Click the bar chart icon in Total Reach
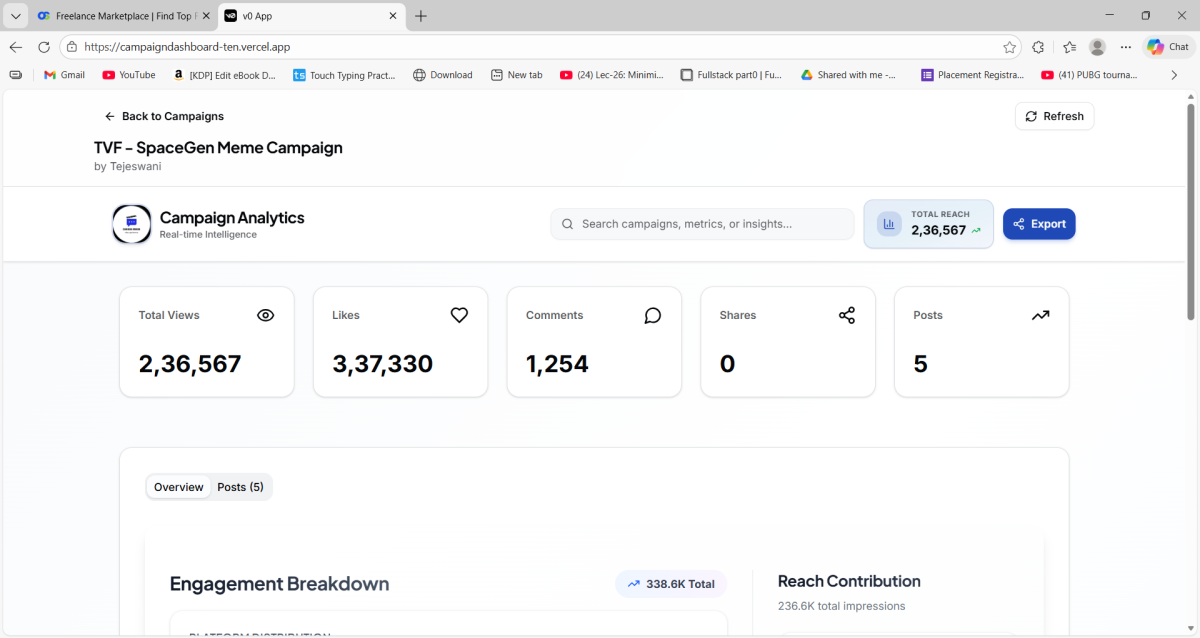The height and width of the screenshot is (638, 1200). 889,224
